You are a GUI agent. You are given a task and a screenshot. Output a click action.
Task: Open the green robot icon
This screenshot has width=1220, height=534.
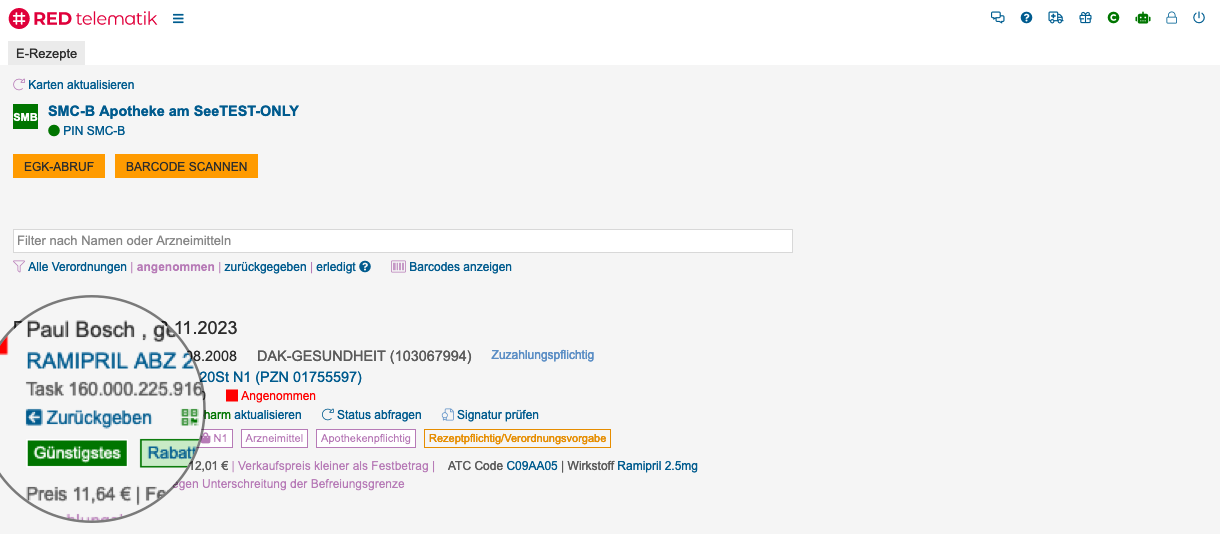1143,18
